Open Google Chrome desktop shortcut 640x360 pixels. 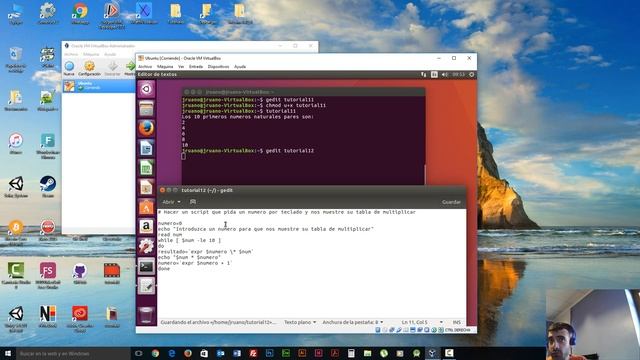80,13
